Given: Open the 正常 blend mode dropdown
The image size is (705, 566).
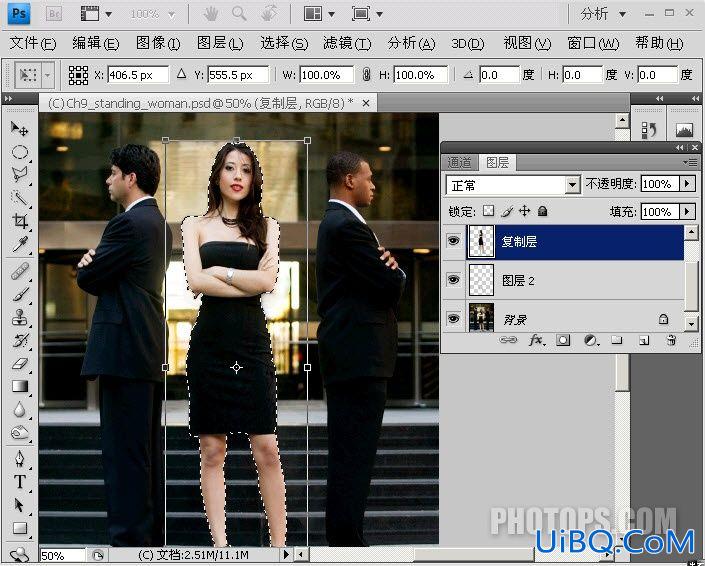Looking at the screenshot, I should [x=572, y=185].
